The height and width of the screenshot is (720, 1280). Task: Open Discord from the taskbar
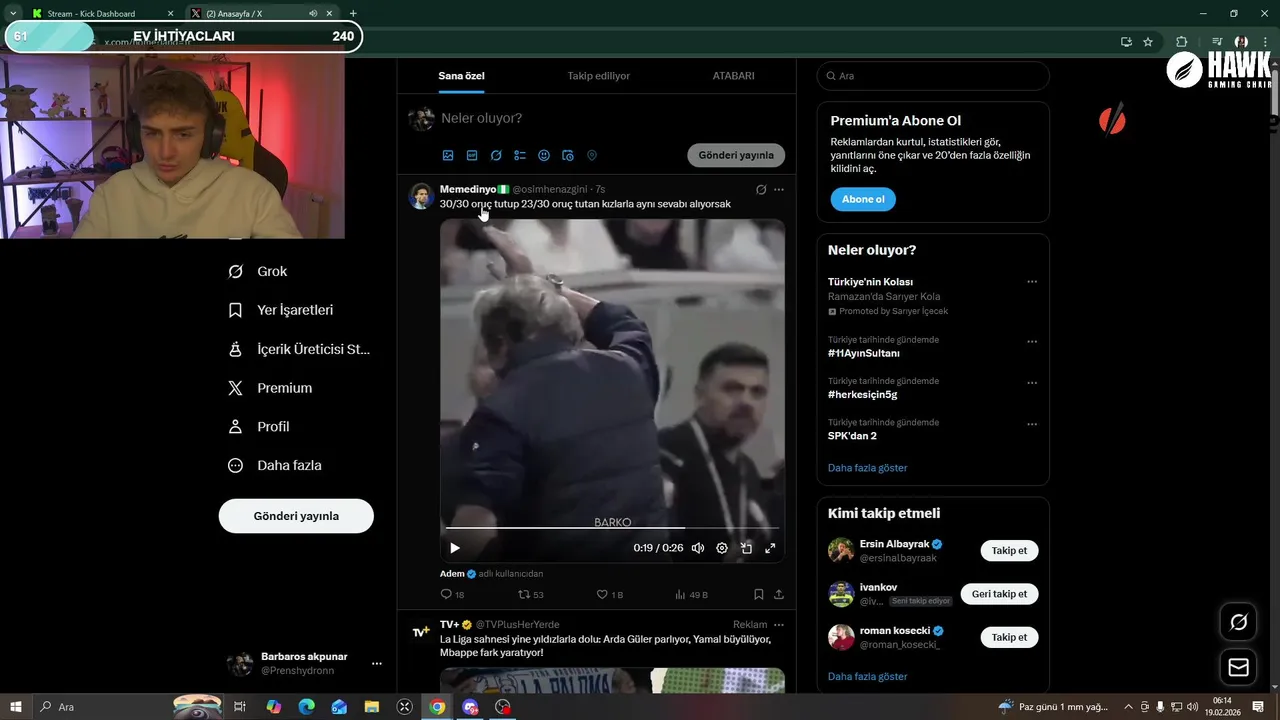point(470,707)
